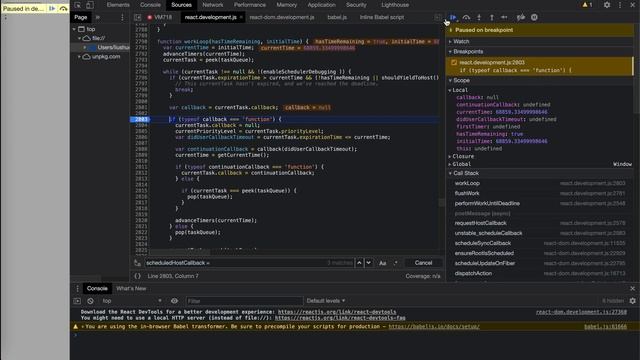Viewport: 640px width, 360px height.
Task: Open the Inline Babel script tab
Action: coord(382,17)
